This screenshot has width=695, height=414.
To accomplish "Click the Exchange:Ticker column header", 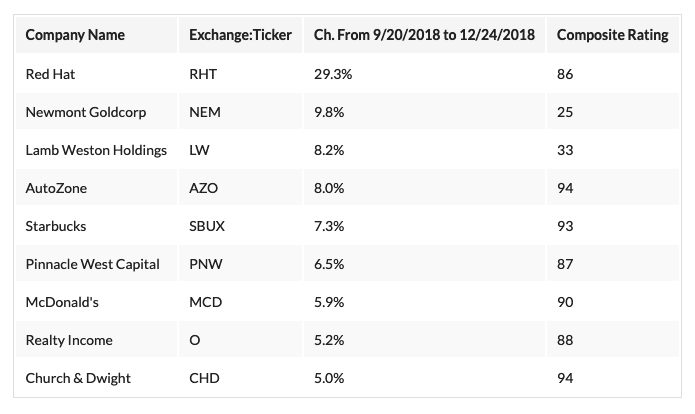I will pyautogui.click(x=240, y=35).
